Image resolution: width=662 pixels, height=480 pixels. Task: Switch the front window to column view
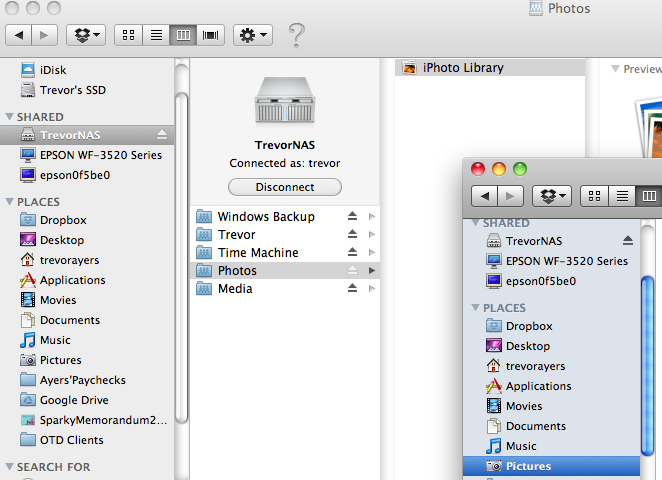coord(649,196)
